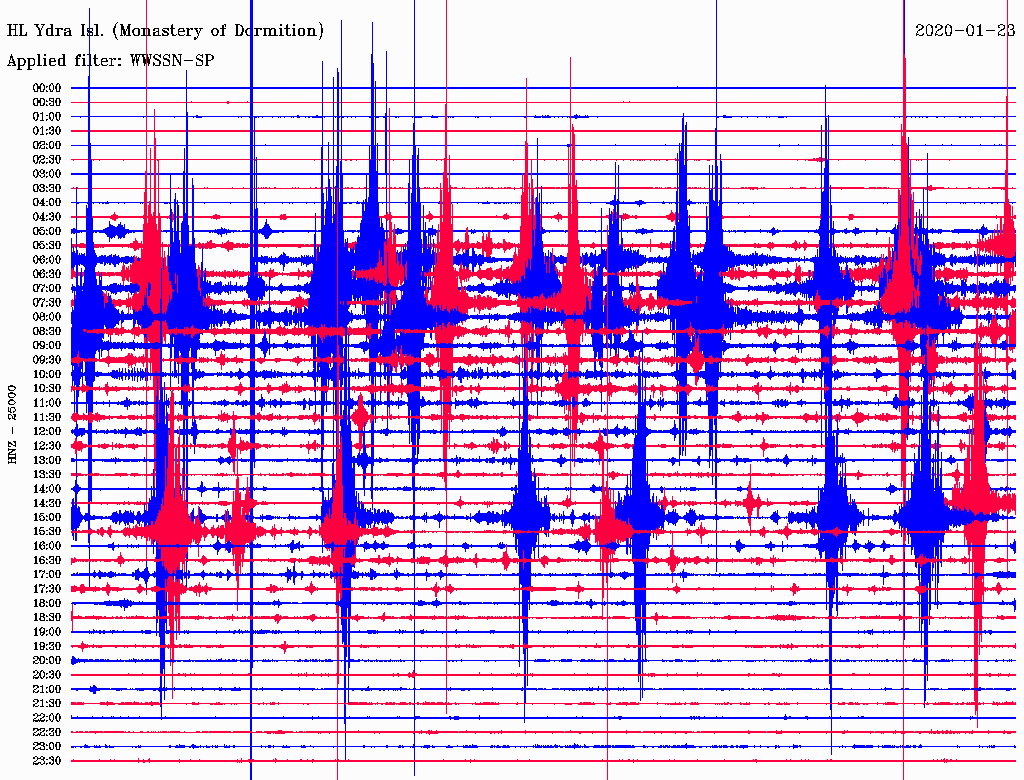Select the 13:30 time label
The width and height of the screenshot is (1024, 780).
point(47,474)
